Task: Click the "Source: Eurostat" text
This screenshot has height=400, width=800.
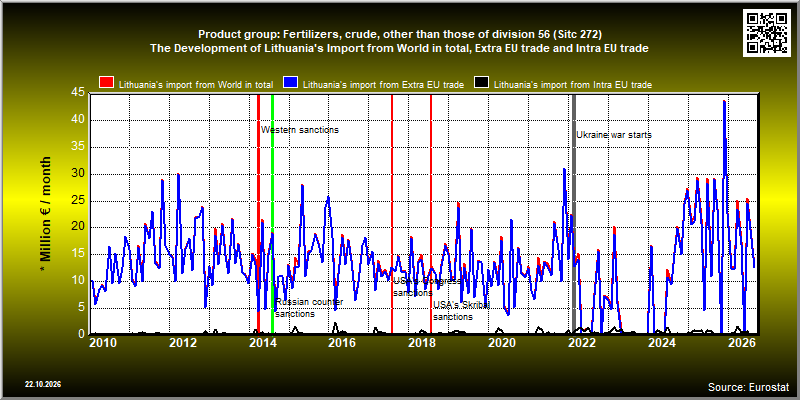Action: (x=748, y=386)
